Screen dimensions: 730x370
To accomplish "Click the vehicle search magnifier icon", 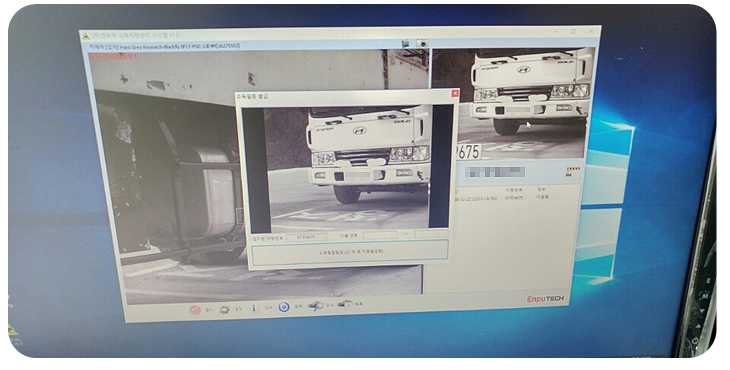I will click(315, 306).
